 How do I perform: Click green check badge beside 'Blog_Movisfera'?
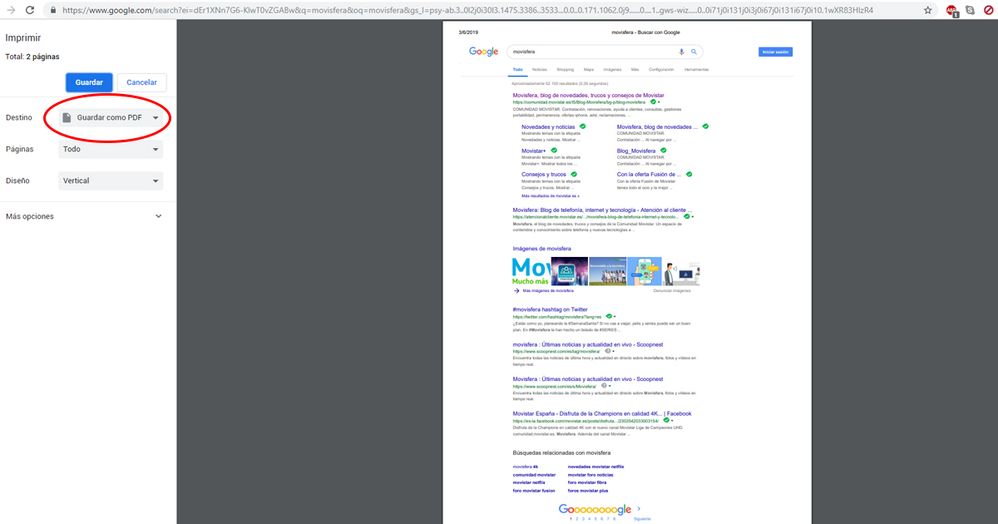(663, 150)
